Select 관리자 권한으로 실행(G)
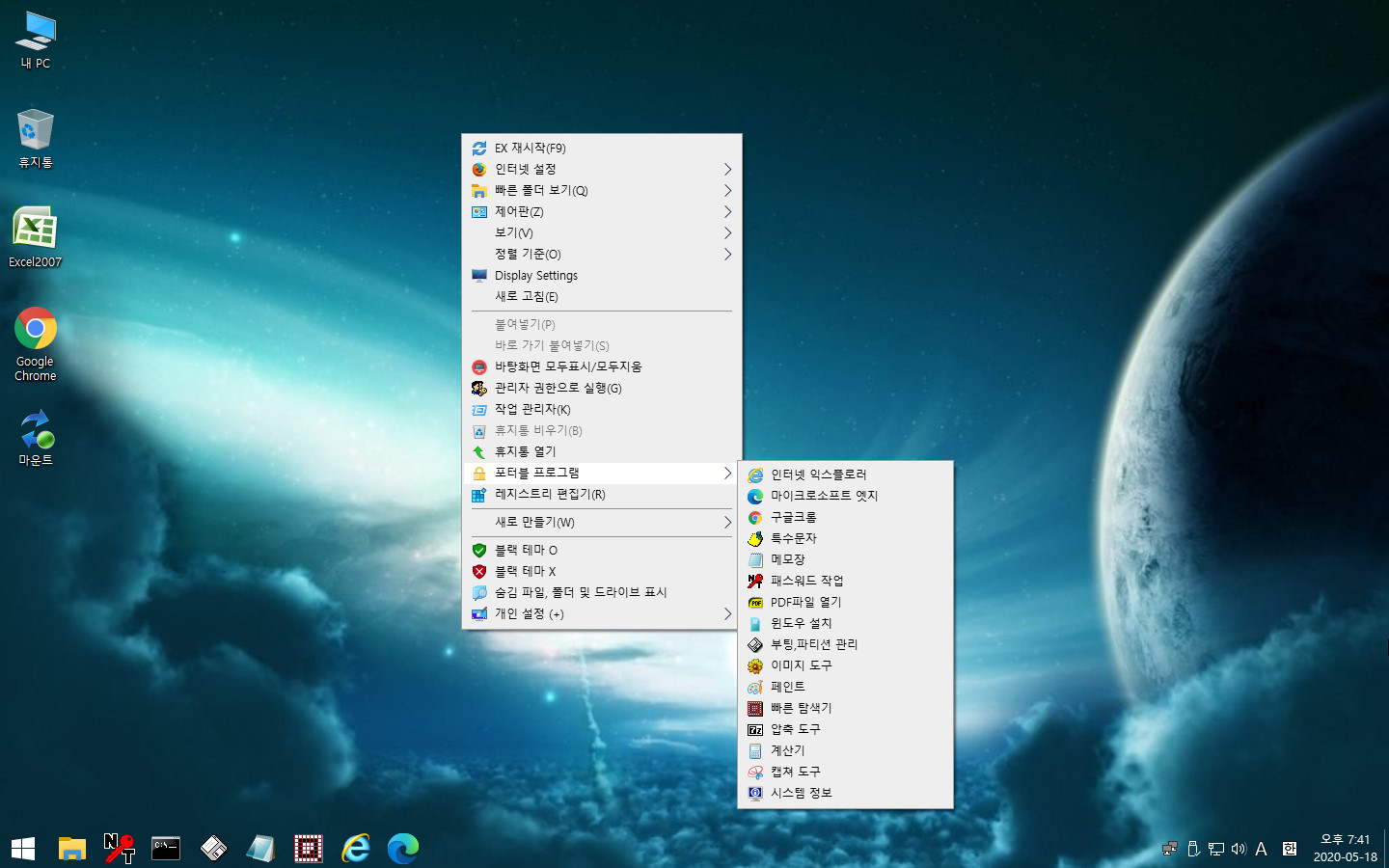The image size is (1389, 868). click(602, 388)
